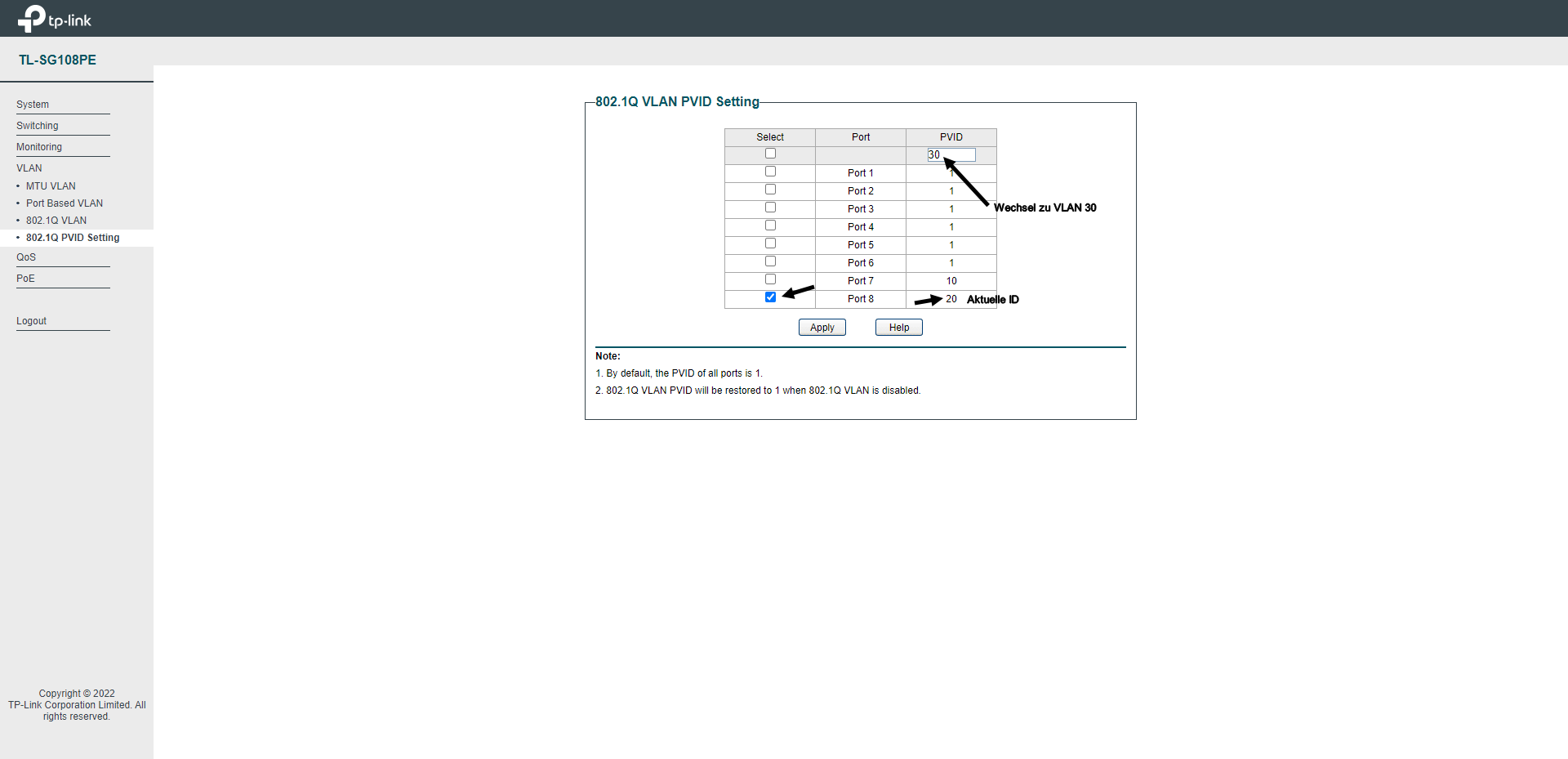Open the System menu
This screenshot has width=1568, height=759.
pyautogui.click(x=33, y=105)
